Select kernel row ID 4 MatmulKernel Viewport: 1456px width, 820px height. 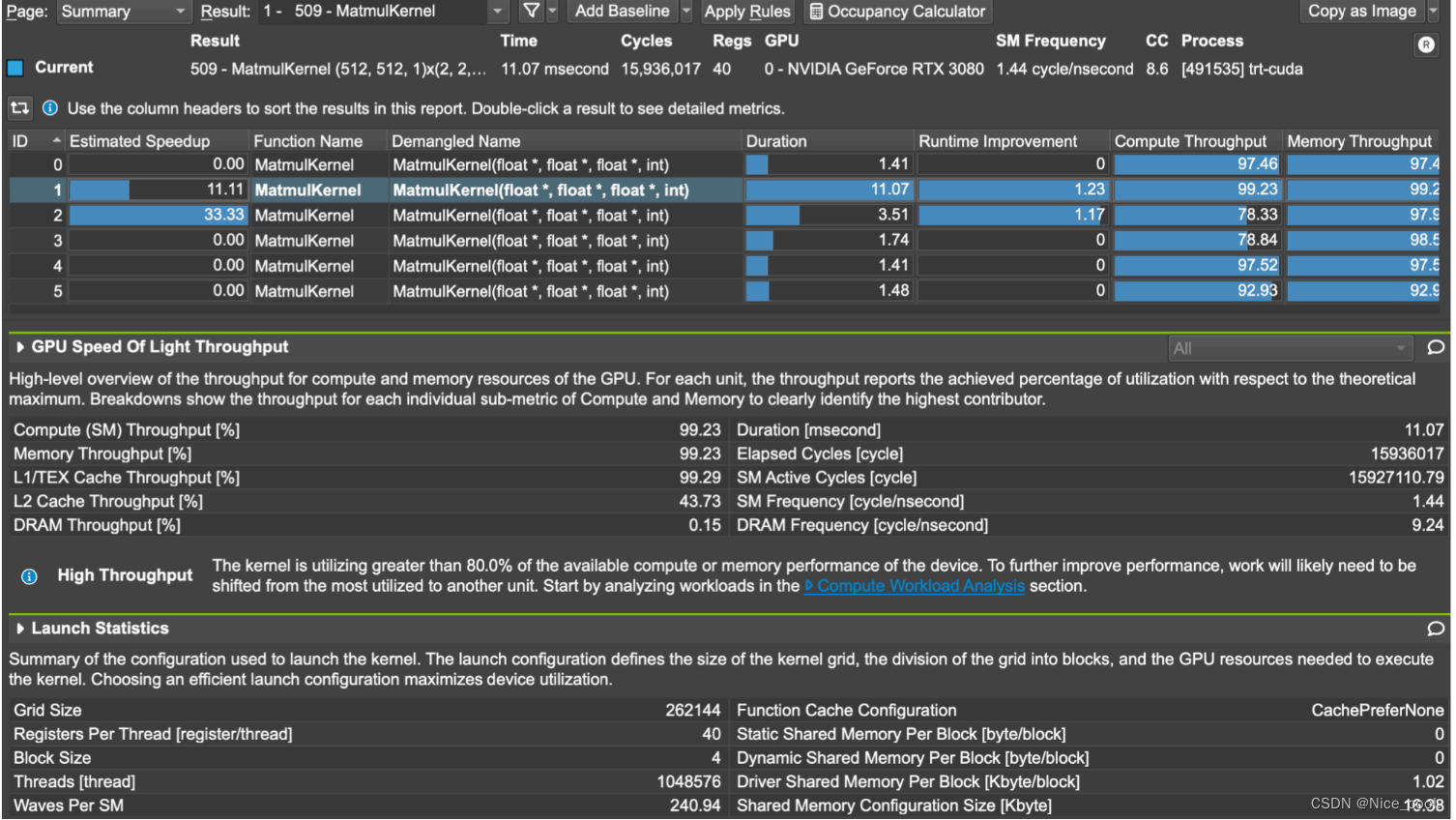click(x=724, y=265)
